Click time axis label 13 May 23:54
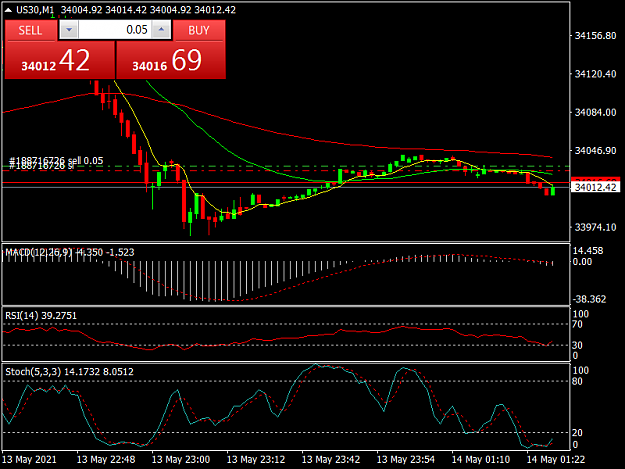The image size is (625, 469). coord(406,460)
